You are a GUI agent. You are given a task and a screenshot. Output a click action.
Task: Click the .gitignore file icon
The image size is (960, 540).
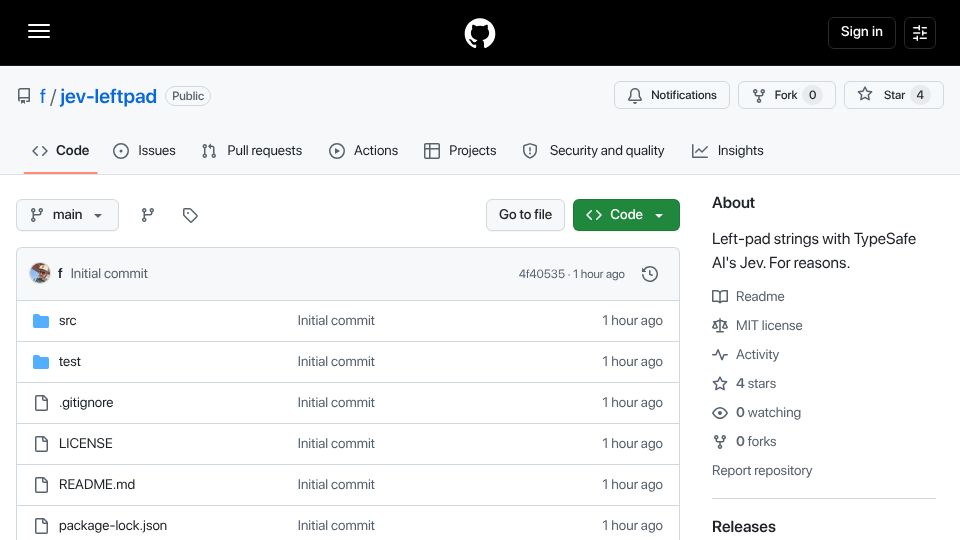[41, 403]
